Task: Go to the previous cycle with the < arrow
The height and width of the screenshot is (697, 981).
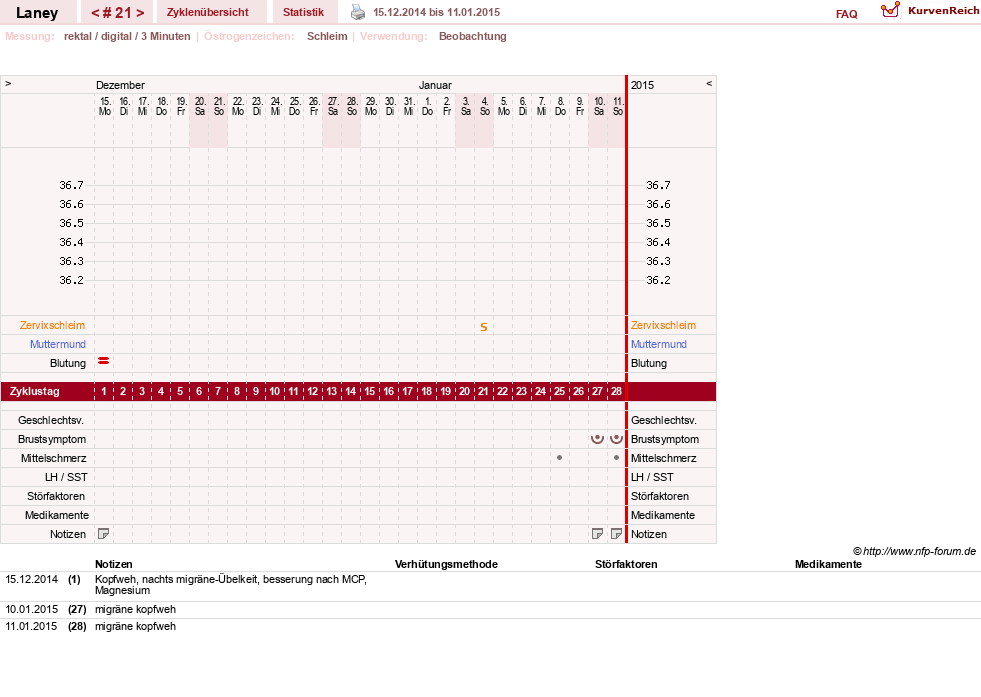Action: point(96,13)
